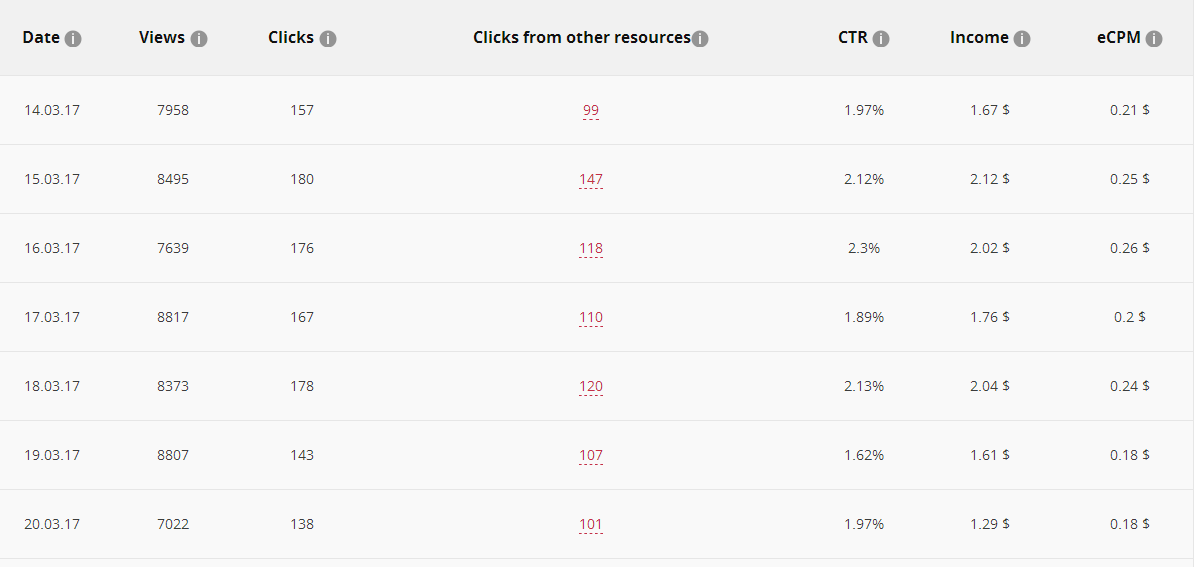Show info for Clicks from other resources
Image resolution: width=1195 pixels, height=567 pixels.
tap(700, 39)
